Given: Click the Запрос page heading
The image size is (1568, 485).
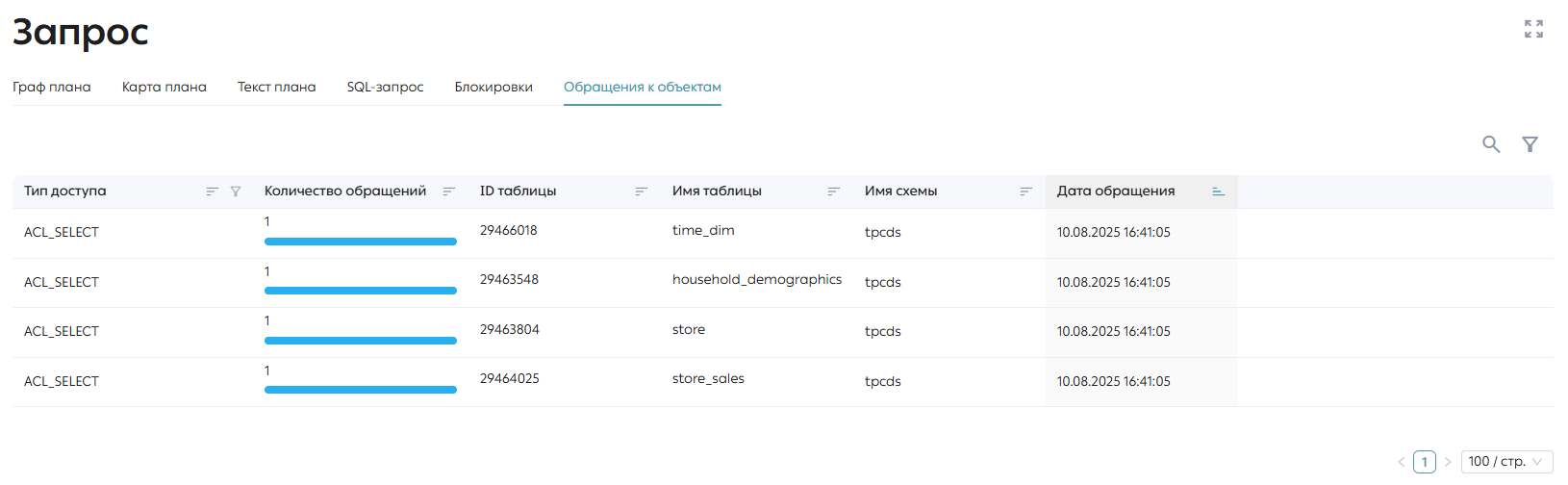Looking at the screenshot, I should point(81,32).
